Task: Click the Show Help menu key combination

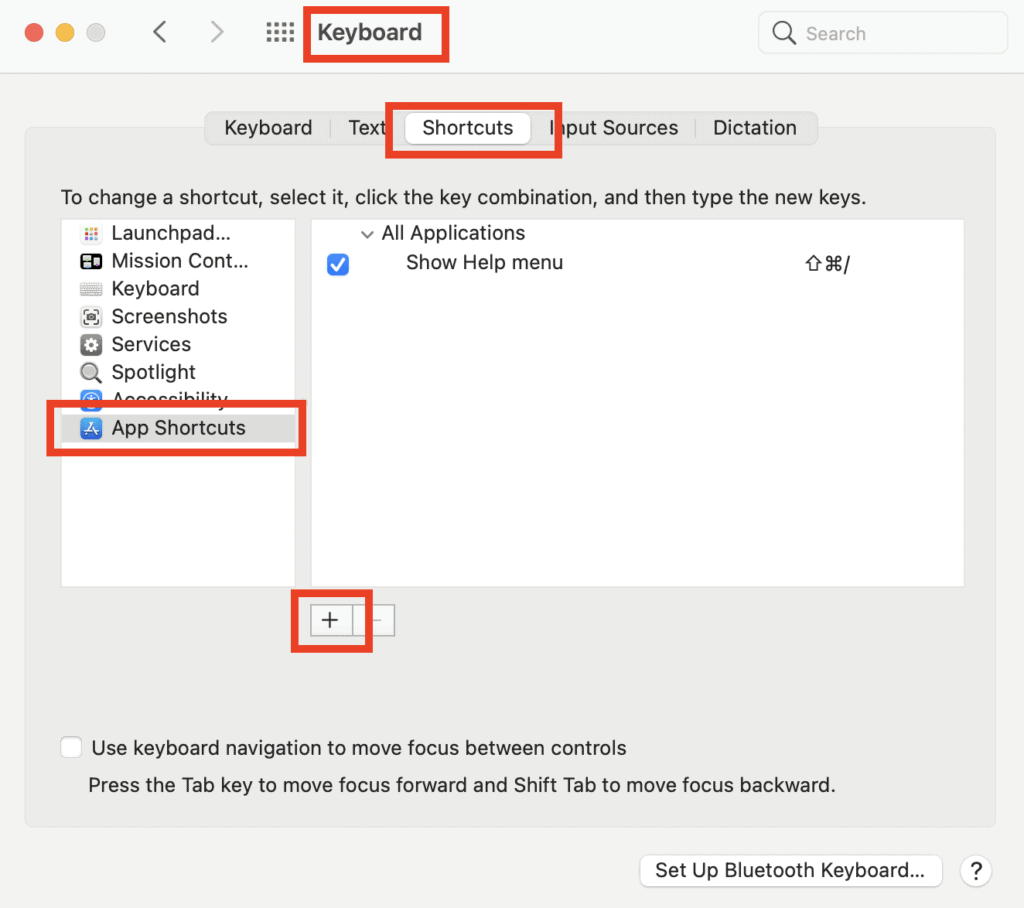Action: pyautogui.click(x=827, y=263)
